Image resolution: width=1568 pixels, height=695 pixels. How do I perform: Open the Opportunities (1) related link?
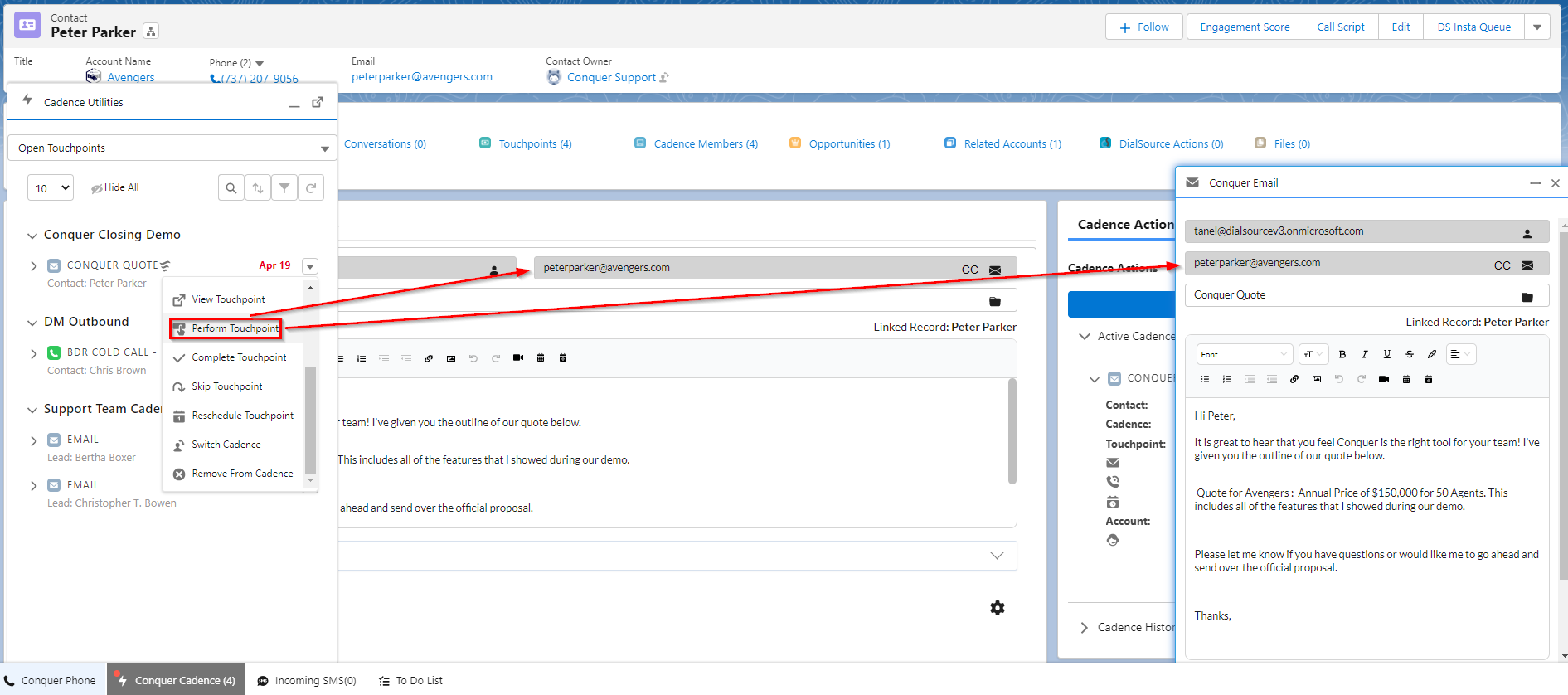[x=849, y=143]
